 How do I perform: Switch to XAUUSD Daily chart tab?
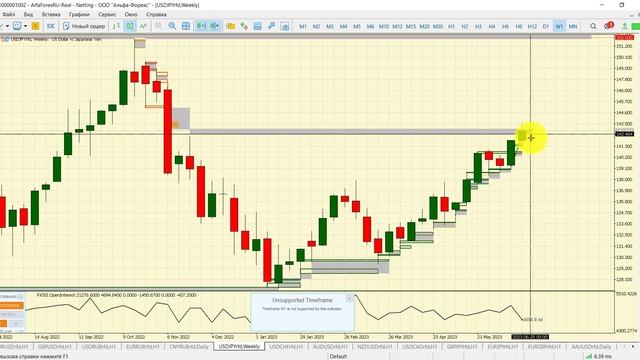(x=591, y=347)
